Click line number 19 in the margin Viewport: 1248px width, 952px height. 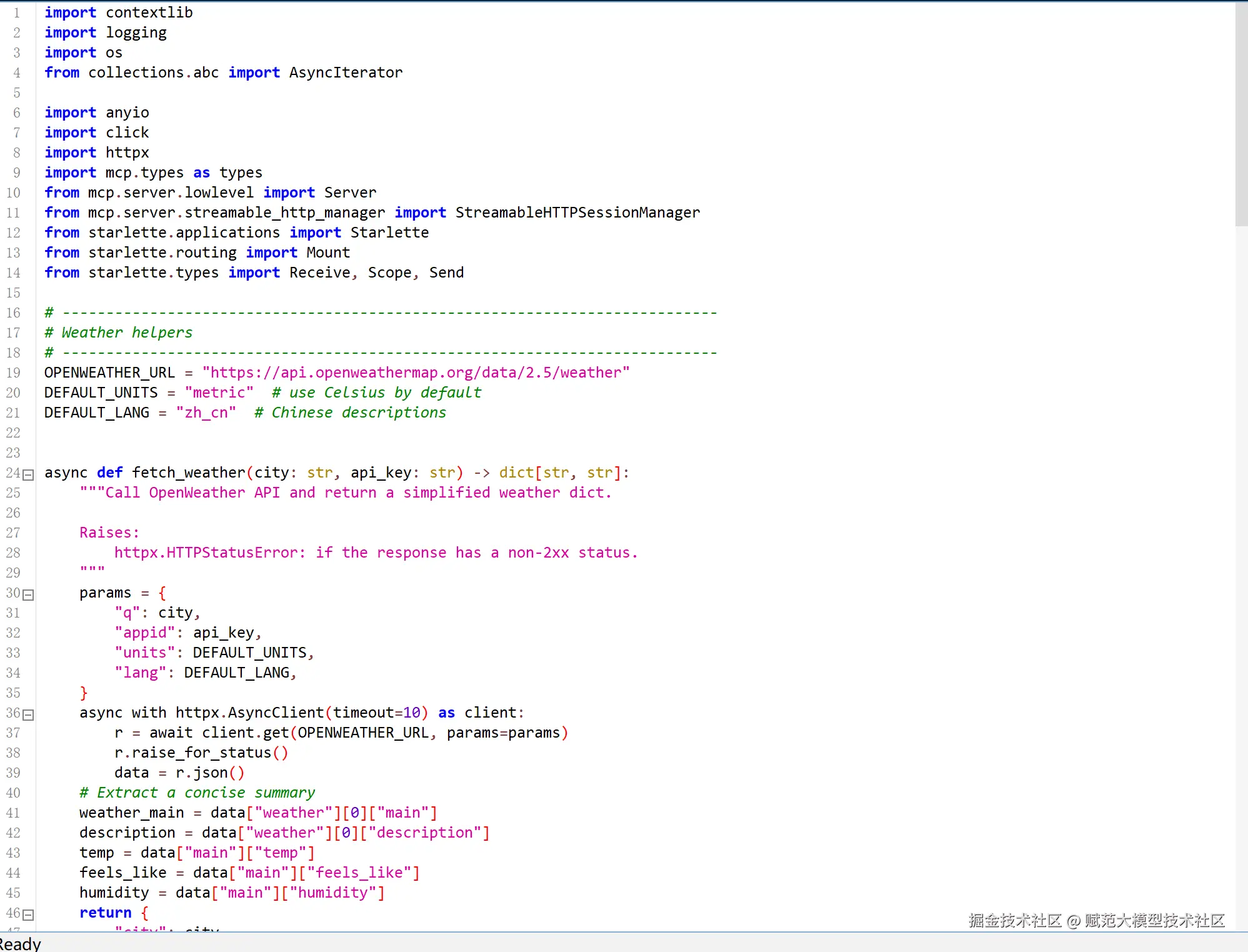pos(13,373)
